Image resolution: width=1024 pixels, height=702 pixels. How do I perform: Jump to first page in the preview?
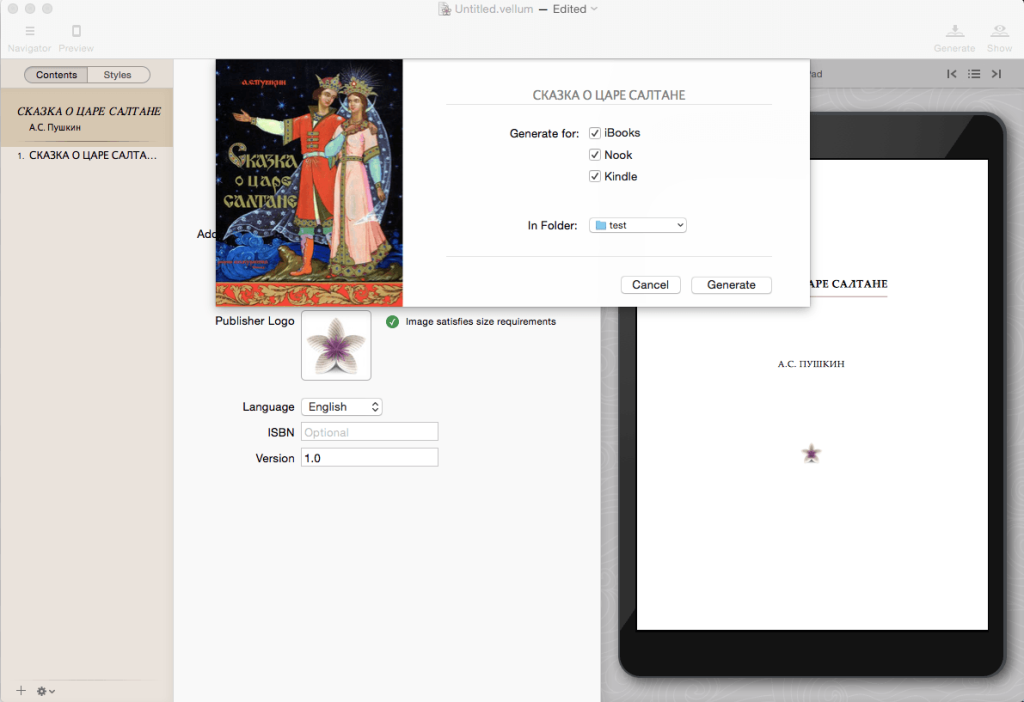click(x=951, y=73)
